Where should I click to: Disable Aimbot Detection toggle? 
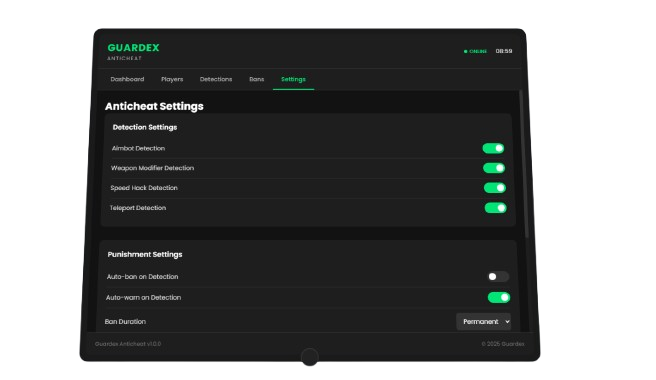493,148
